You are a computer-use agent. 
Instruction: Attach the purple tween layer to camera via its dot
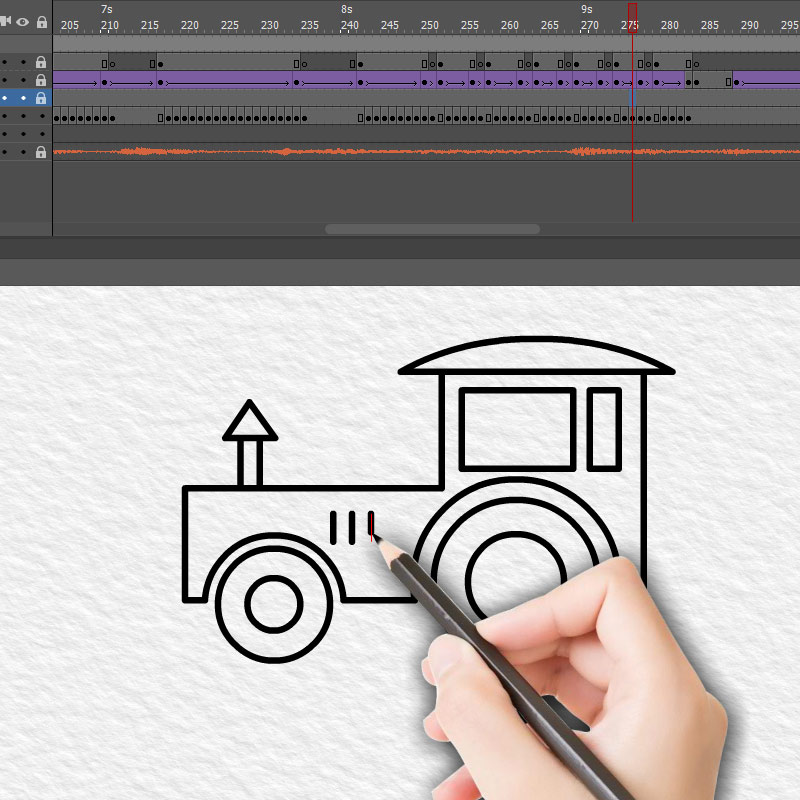[x=5, y=80]
